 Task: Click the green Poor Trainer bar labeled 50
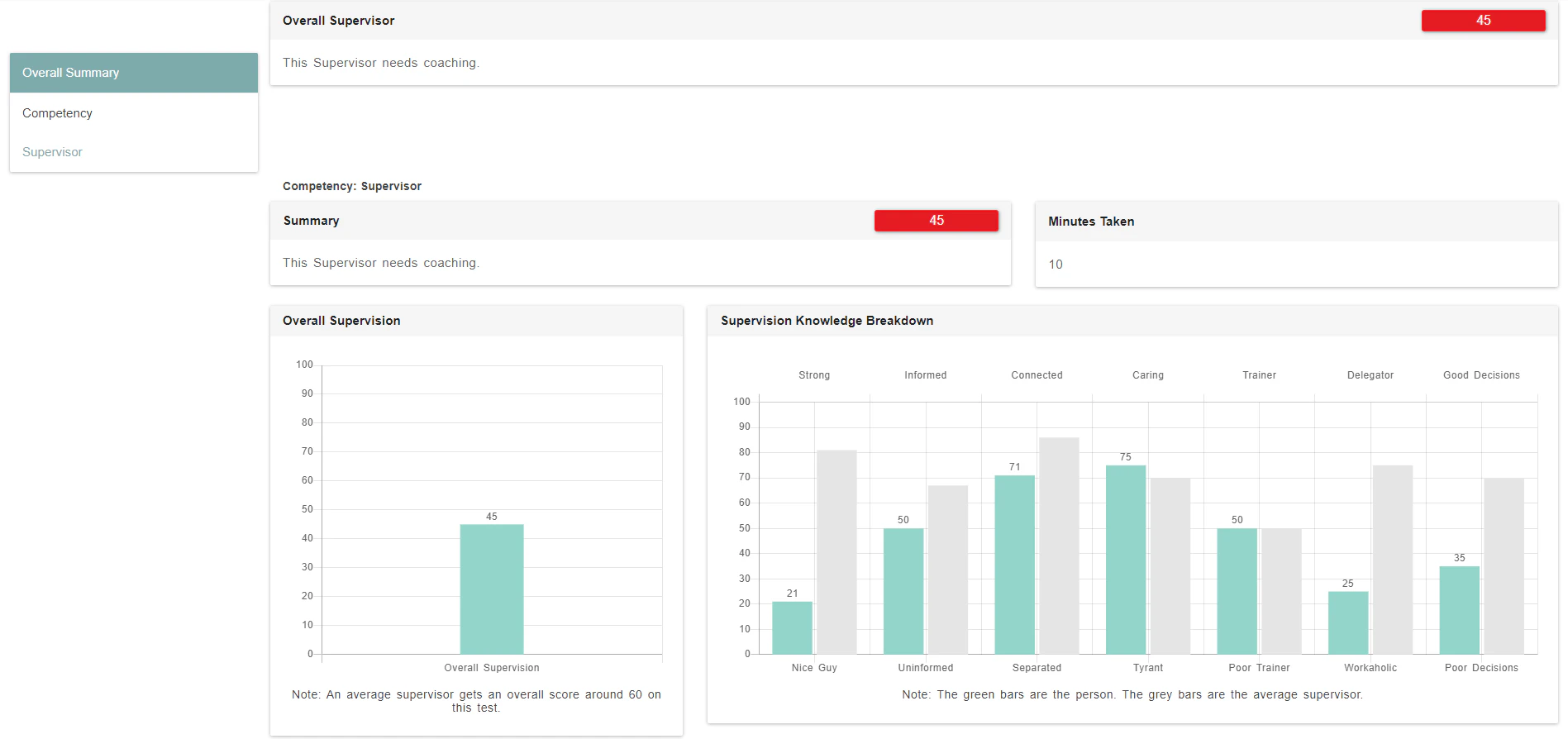coord(1237,592)
